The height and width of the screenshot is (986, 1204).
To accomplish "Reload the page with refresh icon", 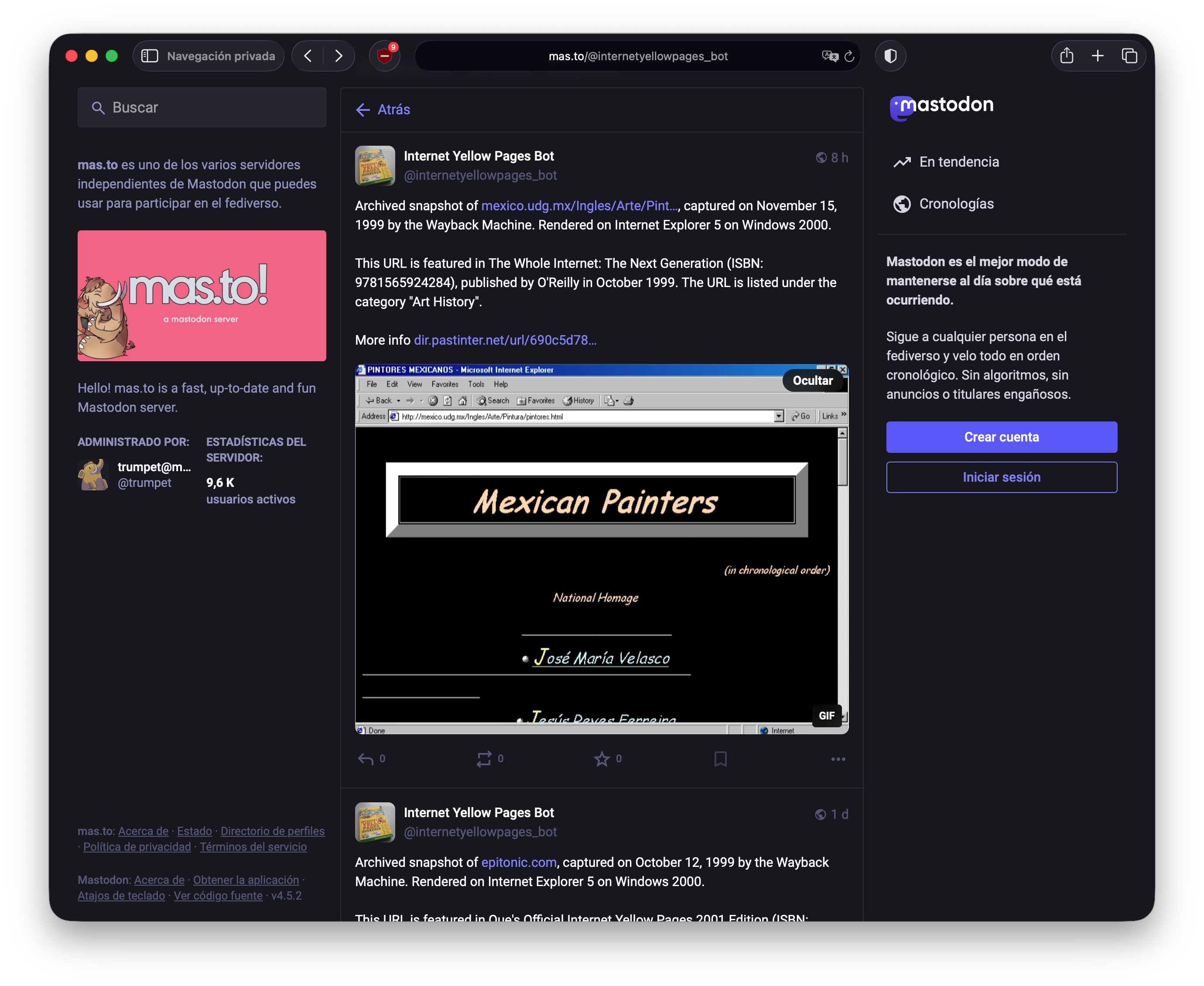I will point(850,56).
